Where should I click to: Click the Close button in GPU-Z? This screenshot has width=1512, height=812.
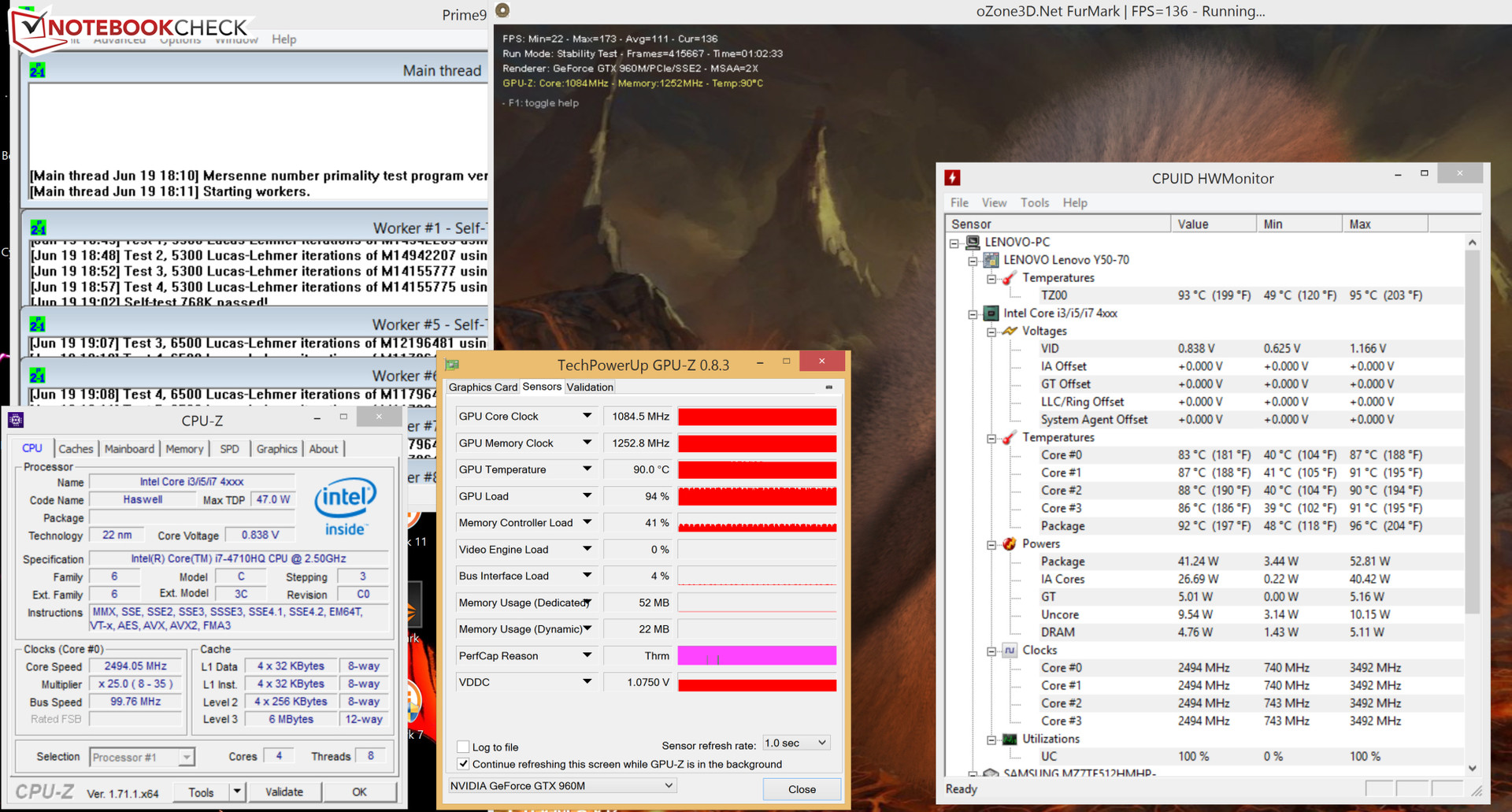point(802,789)
